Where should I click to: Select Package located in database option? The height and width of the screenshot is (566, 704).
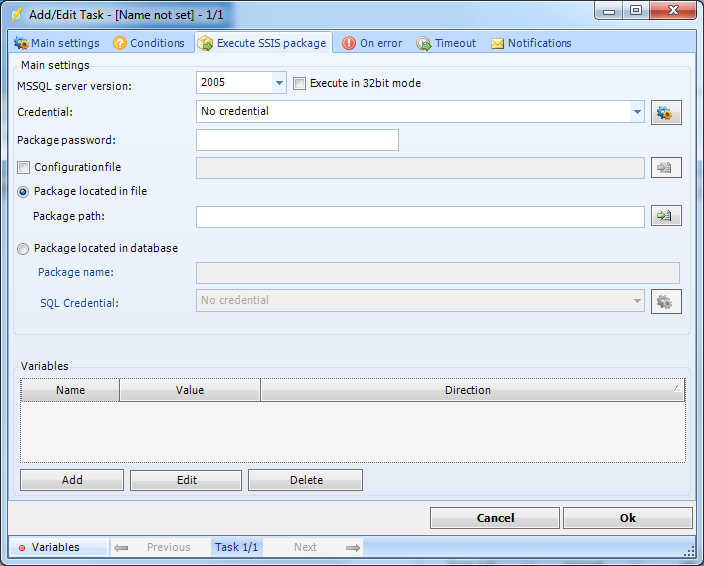24,248
